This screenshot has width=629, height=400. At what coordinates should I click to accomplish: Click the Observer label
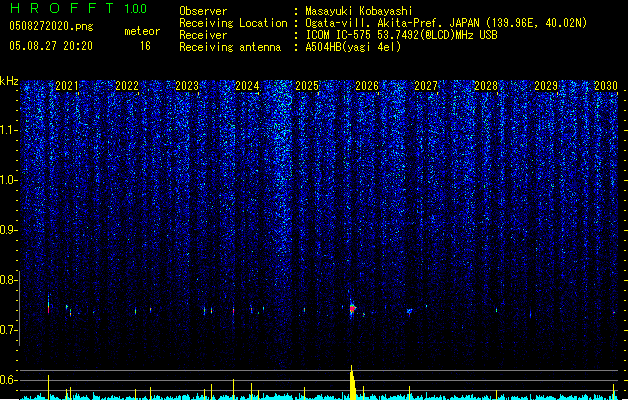203,11
